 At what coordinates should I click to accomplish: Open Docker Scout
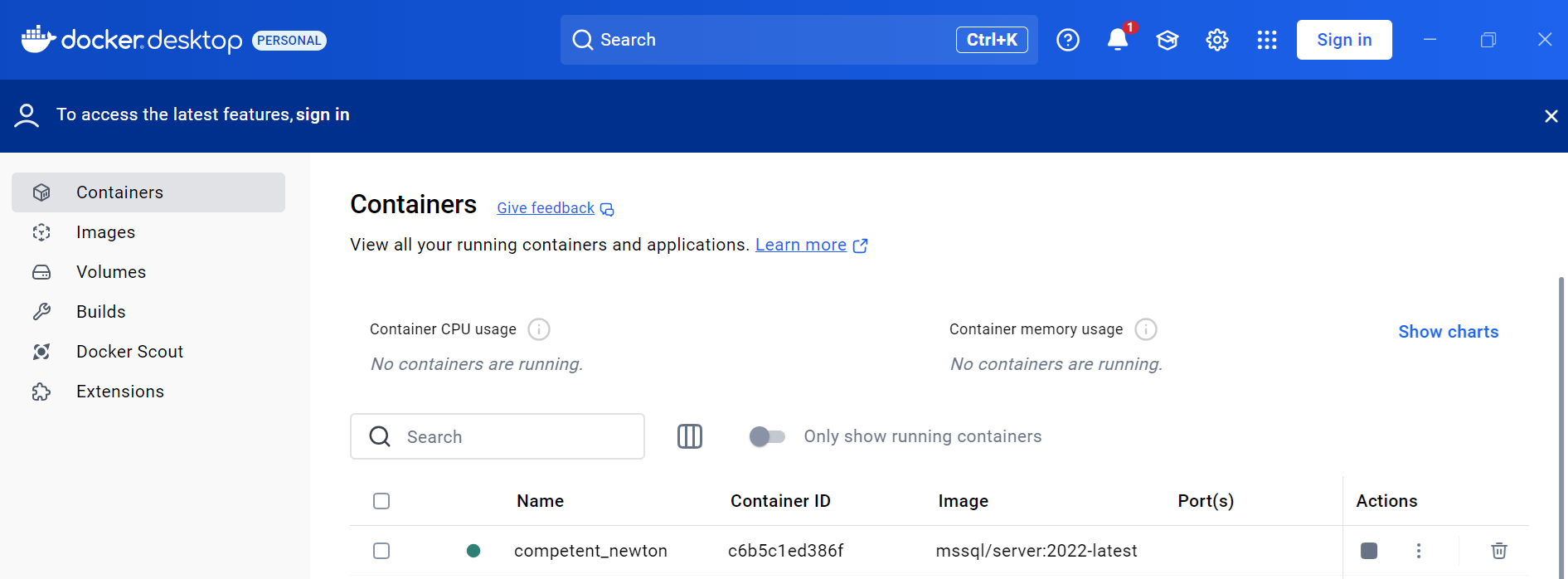[148, 352]
